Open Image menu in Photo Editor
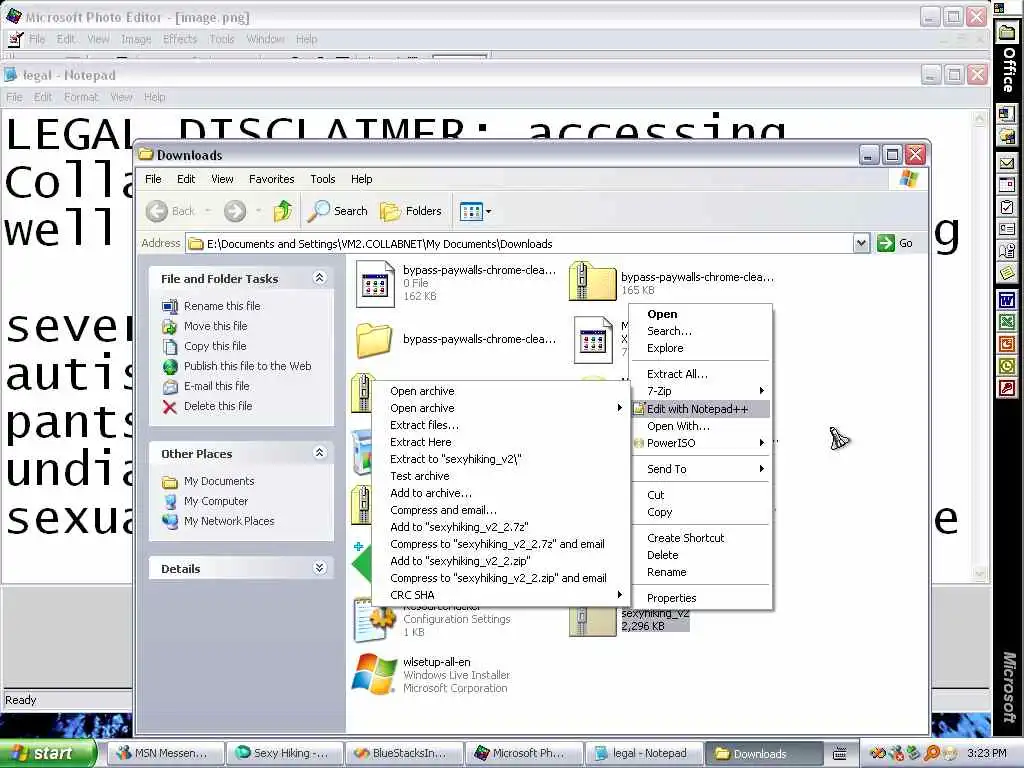Screen dimensions: 1024x768 (136, 39)
